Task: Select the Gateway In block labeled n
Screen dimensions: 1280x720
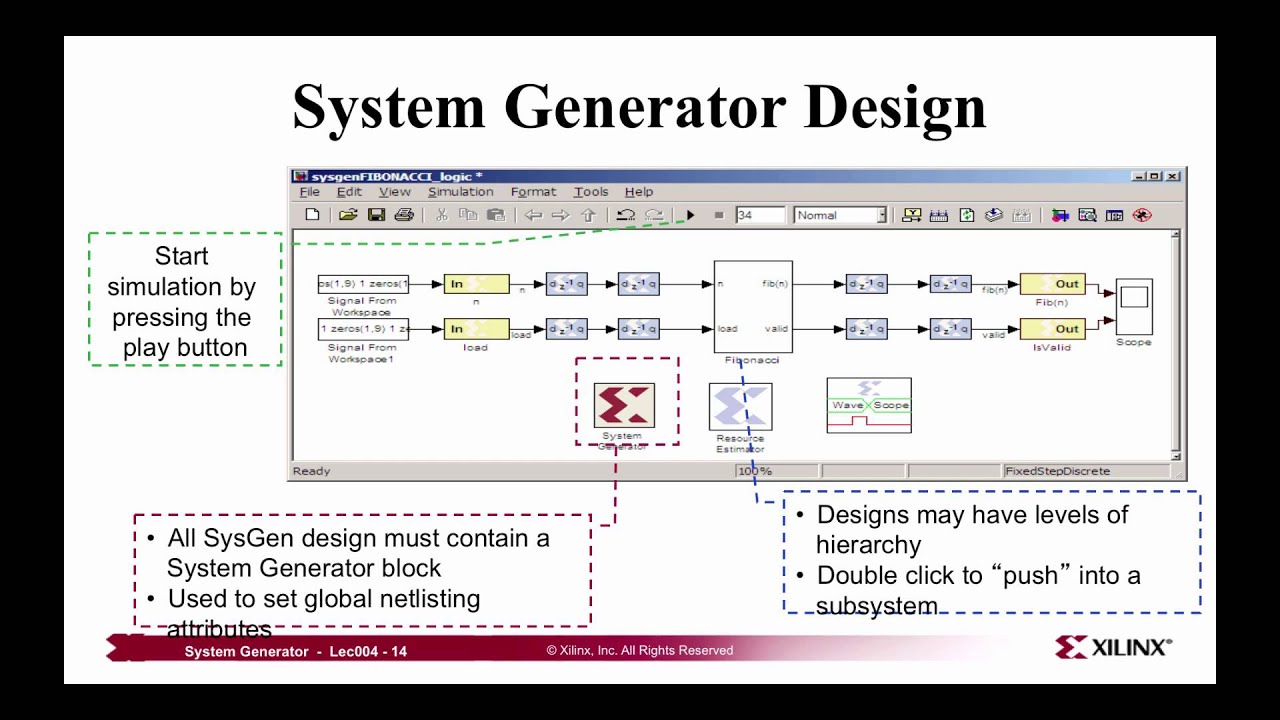Action: [x=476, y=284]
